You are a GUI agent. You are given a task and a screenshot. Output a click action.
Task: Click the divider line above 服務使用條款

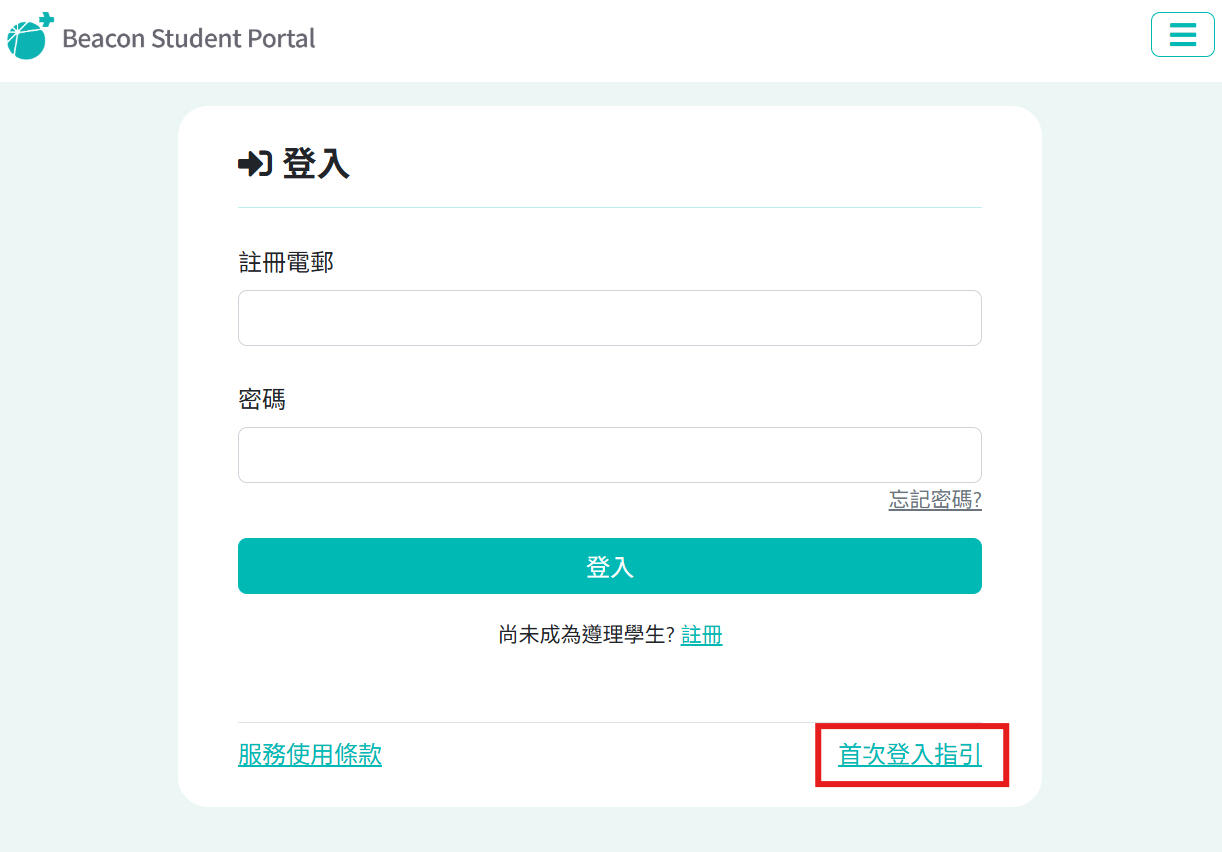tap(520, 722)
